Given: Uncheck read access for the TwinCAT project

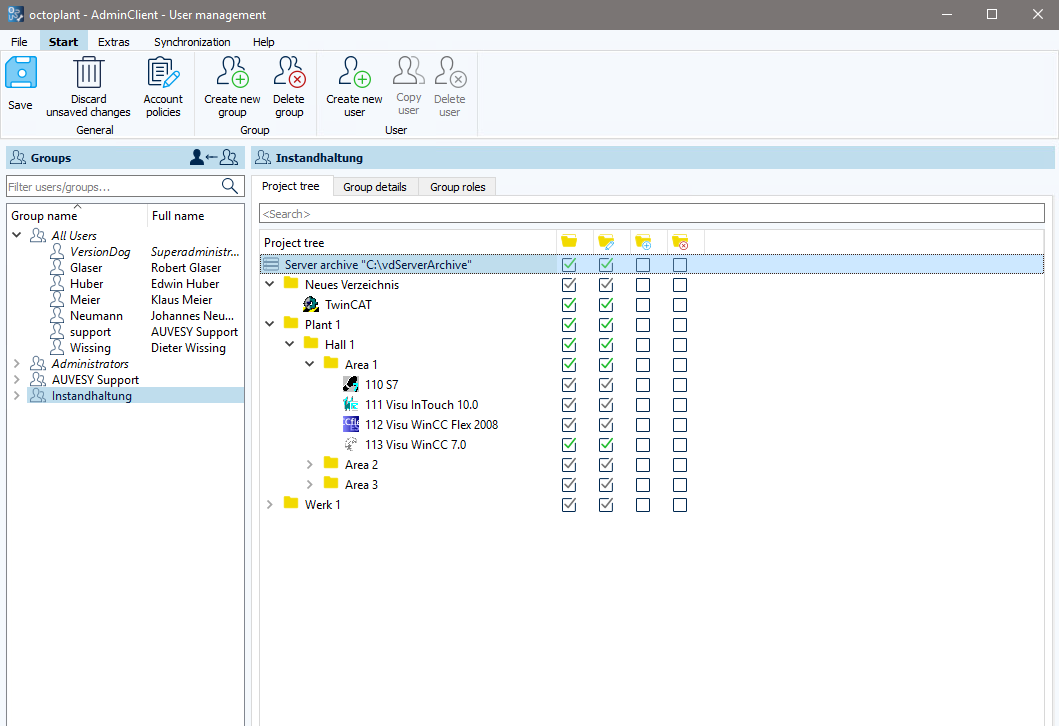Looking at the screenshot, I should click(569, 304).
